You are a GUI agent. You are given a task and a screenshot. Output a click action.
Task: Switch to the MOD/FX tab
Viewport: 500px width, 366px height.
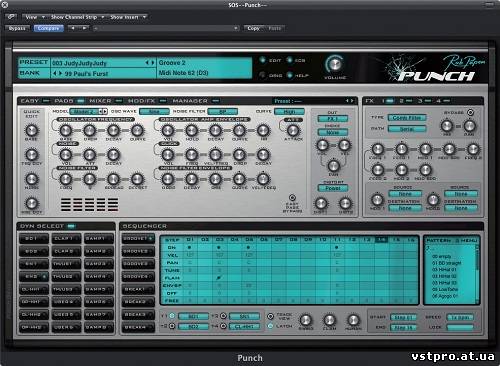(x=146, y=101)
